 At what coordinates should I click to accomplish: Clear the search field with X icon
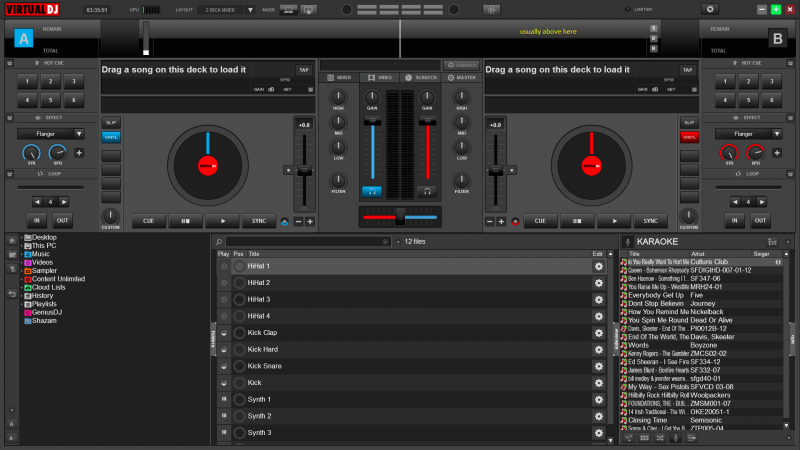point(385,242)
